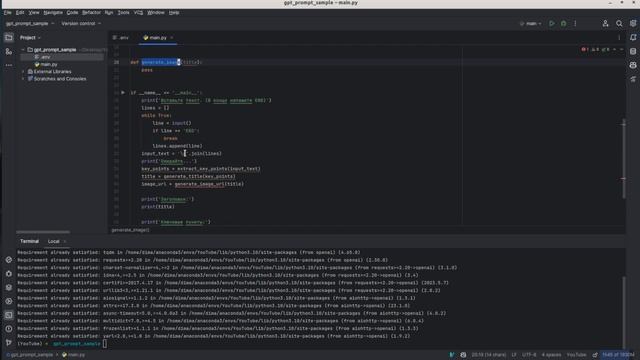Viewport: 640px width, 360px height.
Task: Click the caret position indicator in status bar
Action: [x=489, y=355]
